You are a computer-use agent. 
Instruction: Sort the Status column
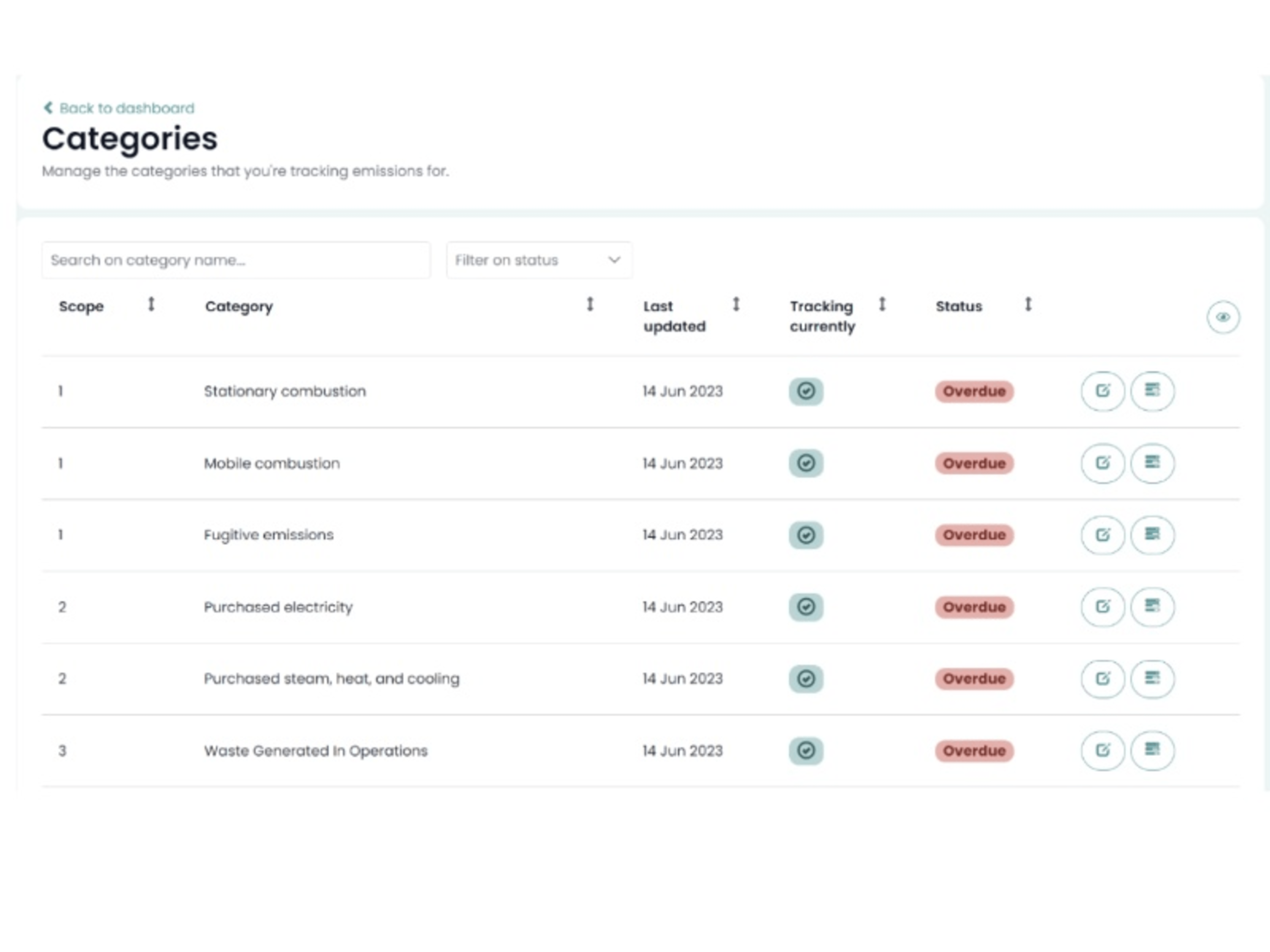pos(1028,305)
